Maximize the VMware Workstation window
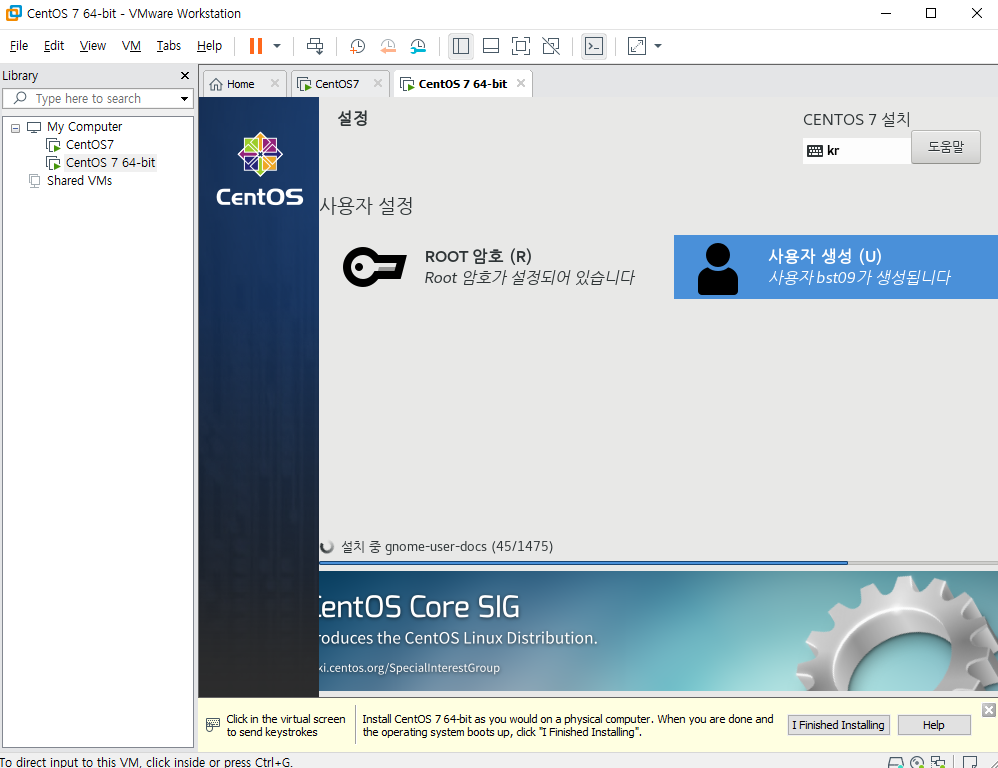This screenshot has height=768, width=998. click(931, 13)
